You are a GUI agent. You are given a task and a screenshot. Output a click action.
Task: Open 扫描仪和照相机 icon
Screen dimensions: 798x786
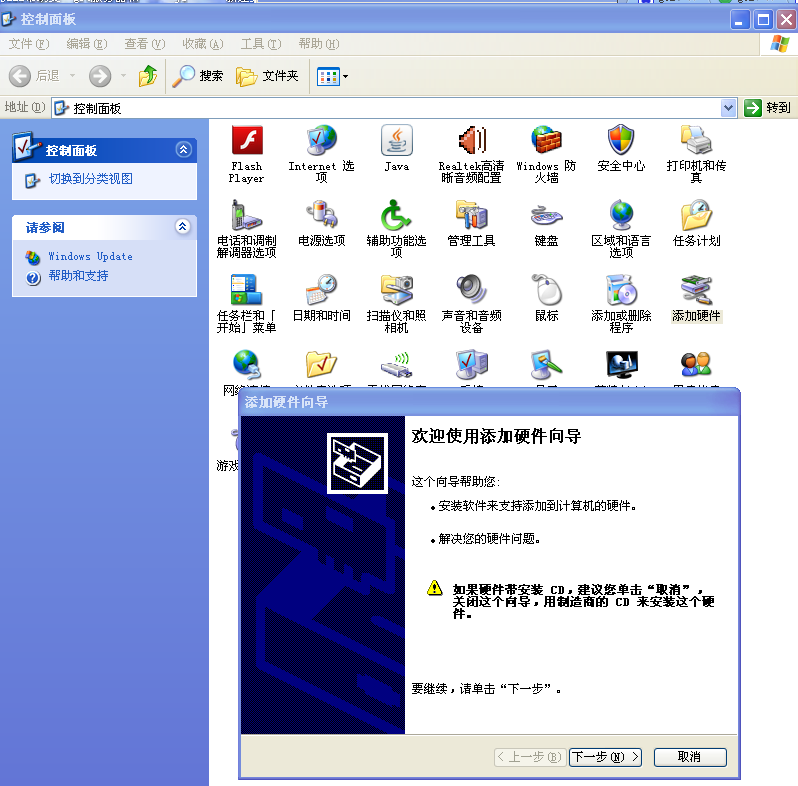coord(396,290)
